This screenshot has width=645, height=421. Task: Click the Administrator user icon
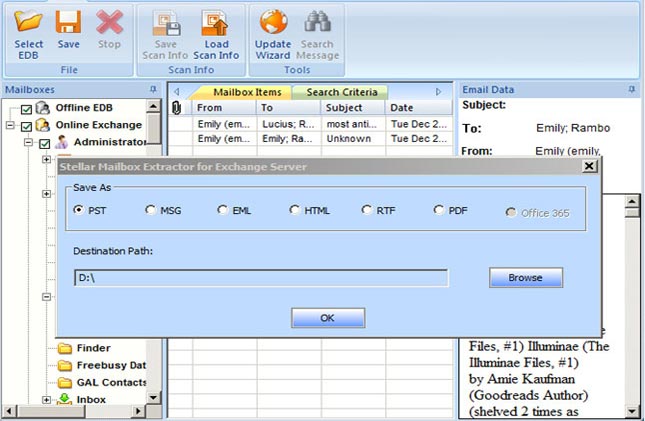coord(61,142)
